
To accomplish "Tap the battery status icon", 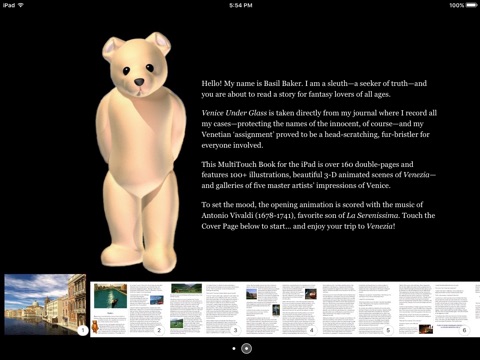I will pyautogui.click(x=471, y=5).
